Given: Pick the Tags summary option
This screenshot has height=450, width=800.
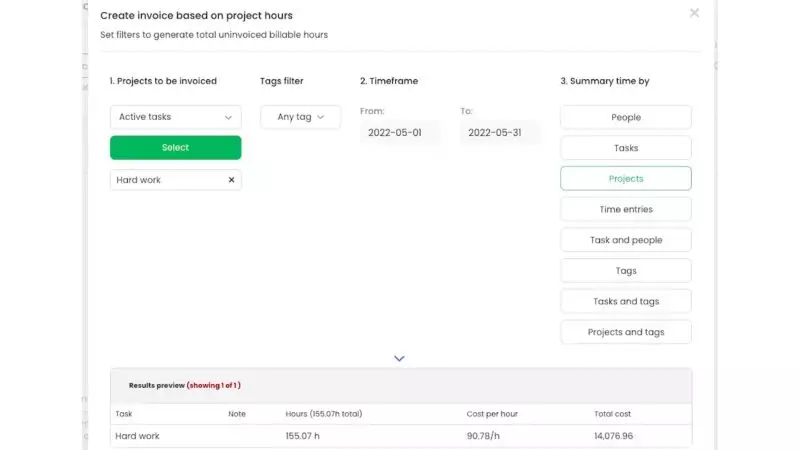Looking at the screenshot, I should pyautogui.click(x=625, y=271).
